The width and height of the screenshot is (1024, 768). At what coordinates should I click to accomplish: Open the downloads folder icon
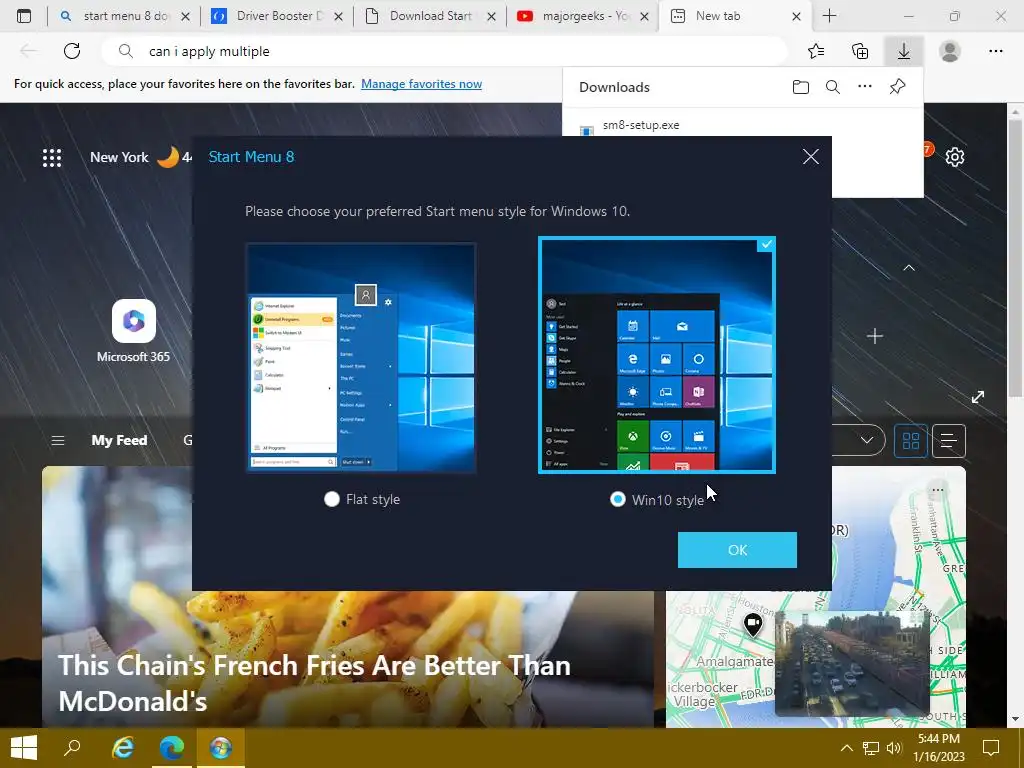click(x=801, y=87)
